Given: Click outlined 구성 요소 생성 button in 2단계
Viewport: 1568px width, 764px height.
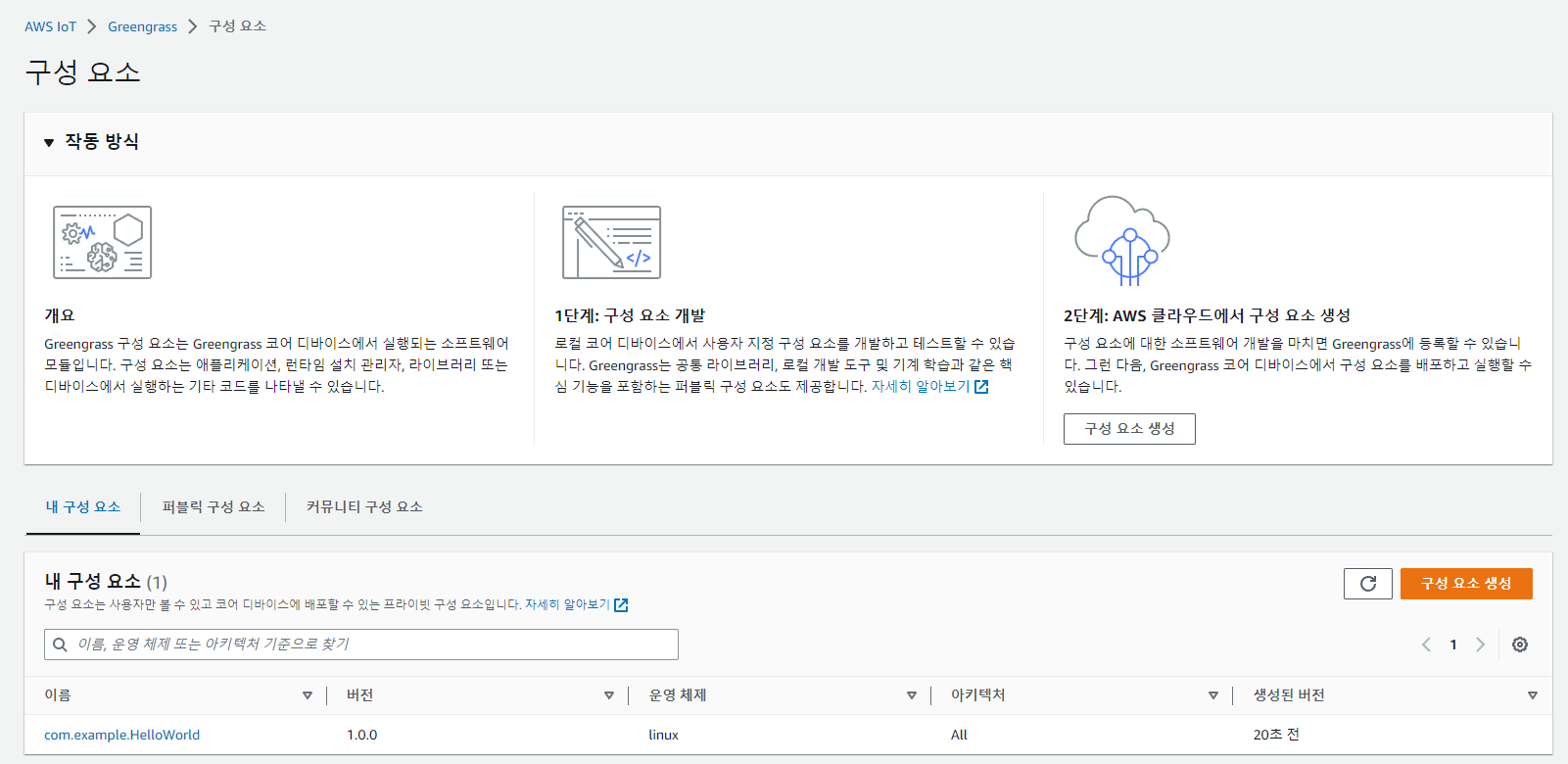Looking at the screenshot, I should click(1129, 429).
